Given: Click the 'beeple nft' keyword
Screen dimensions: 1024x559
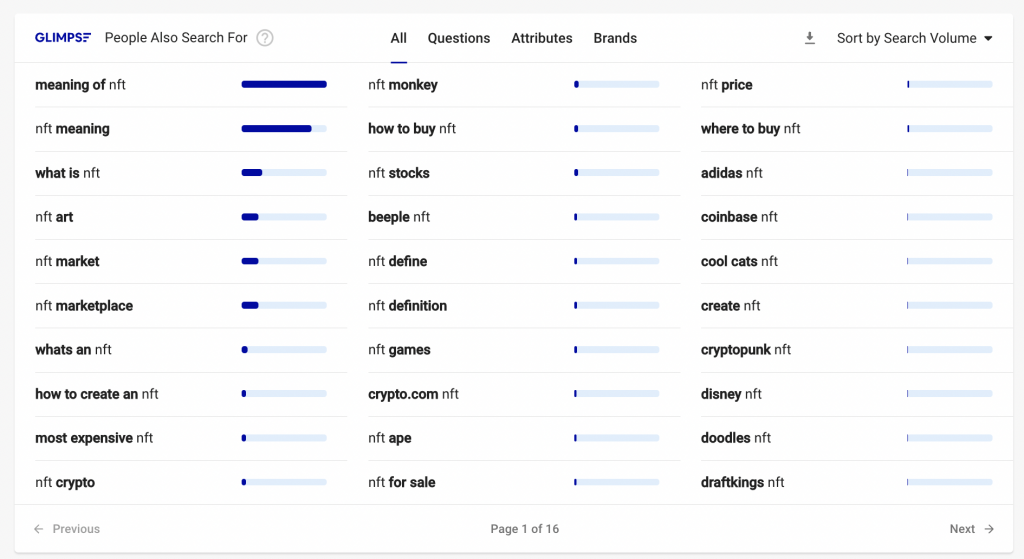Looking at the screenshot, I should coord(399,217).
